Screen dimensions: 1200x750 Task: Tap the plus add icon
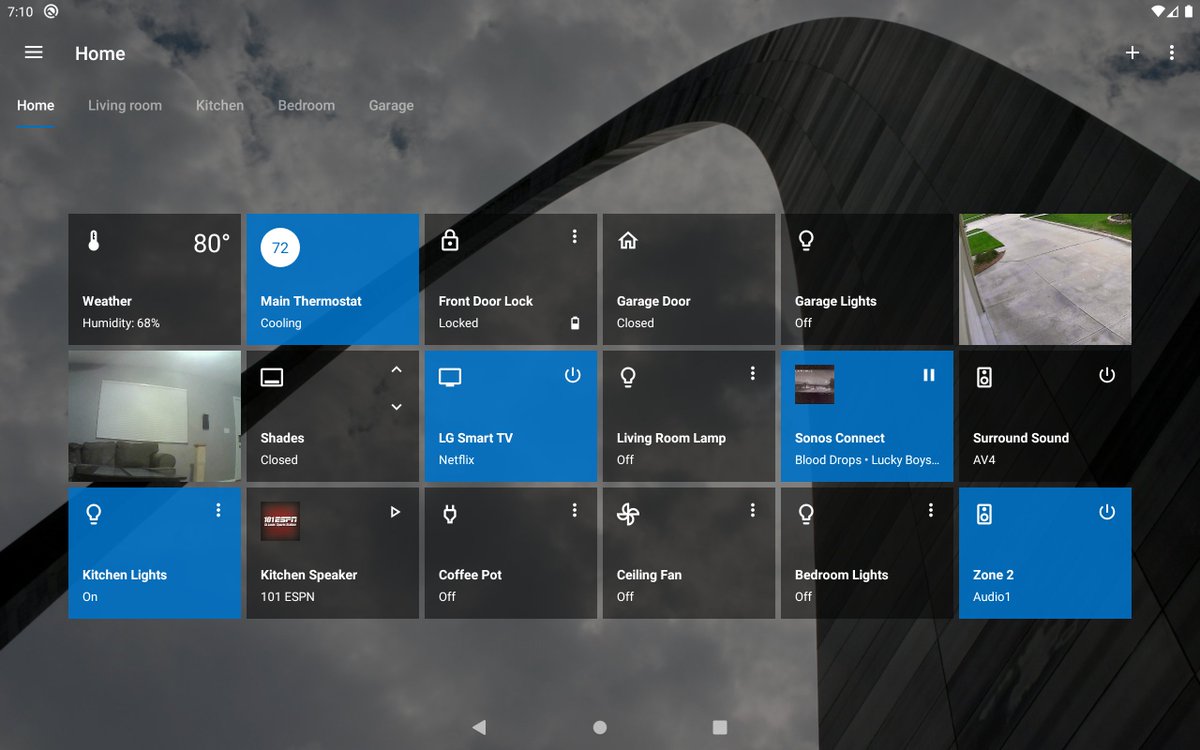pyautogui.click(x=1132, y=53)
